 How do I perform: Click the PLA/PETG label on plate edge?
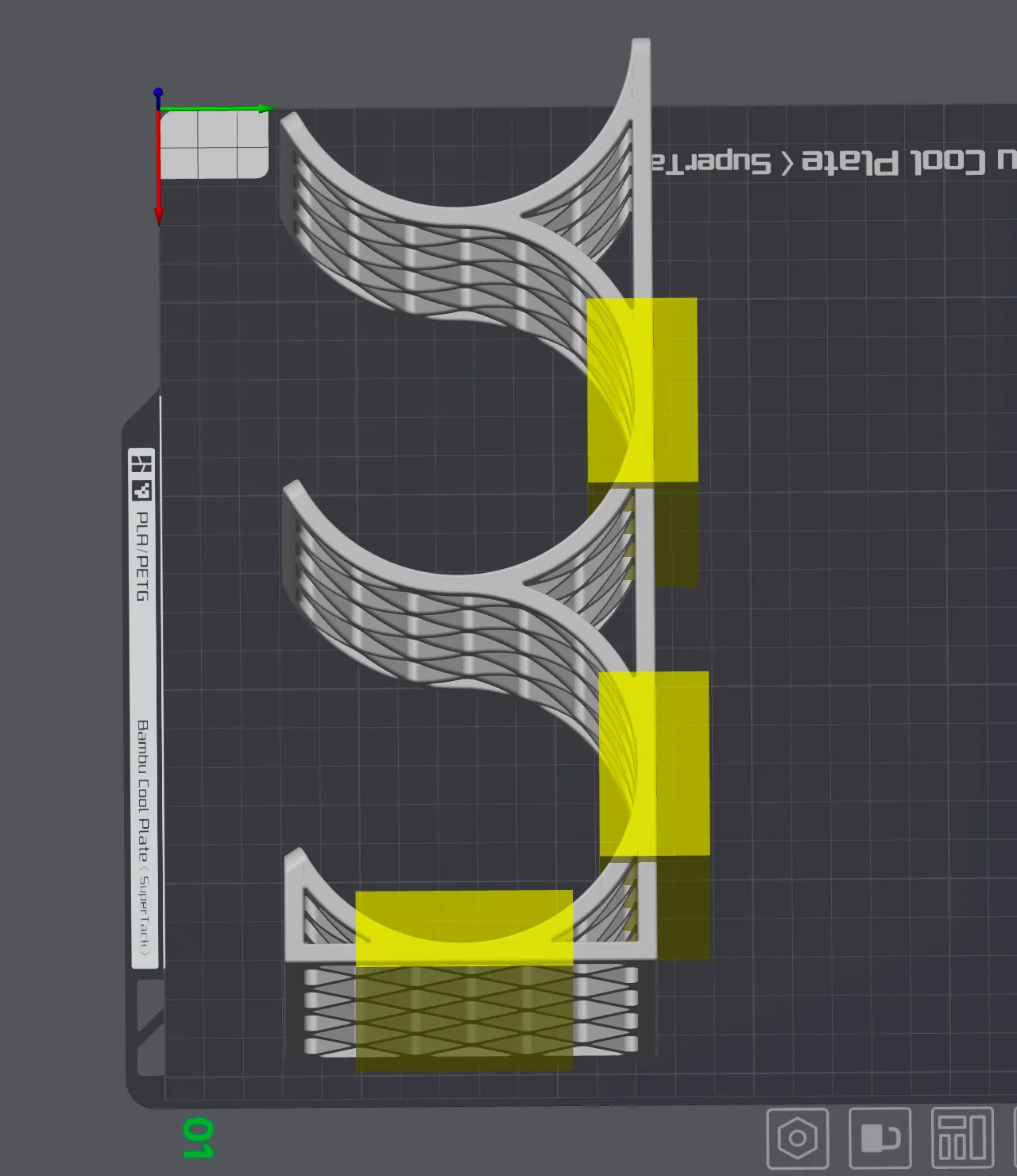[x=142, y=556]
